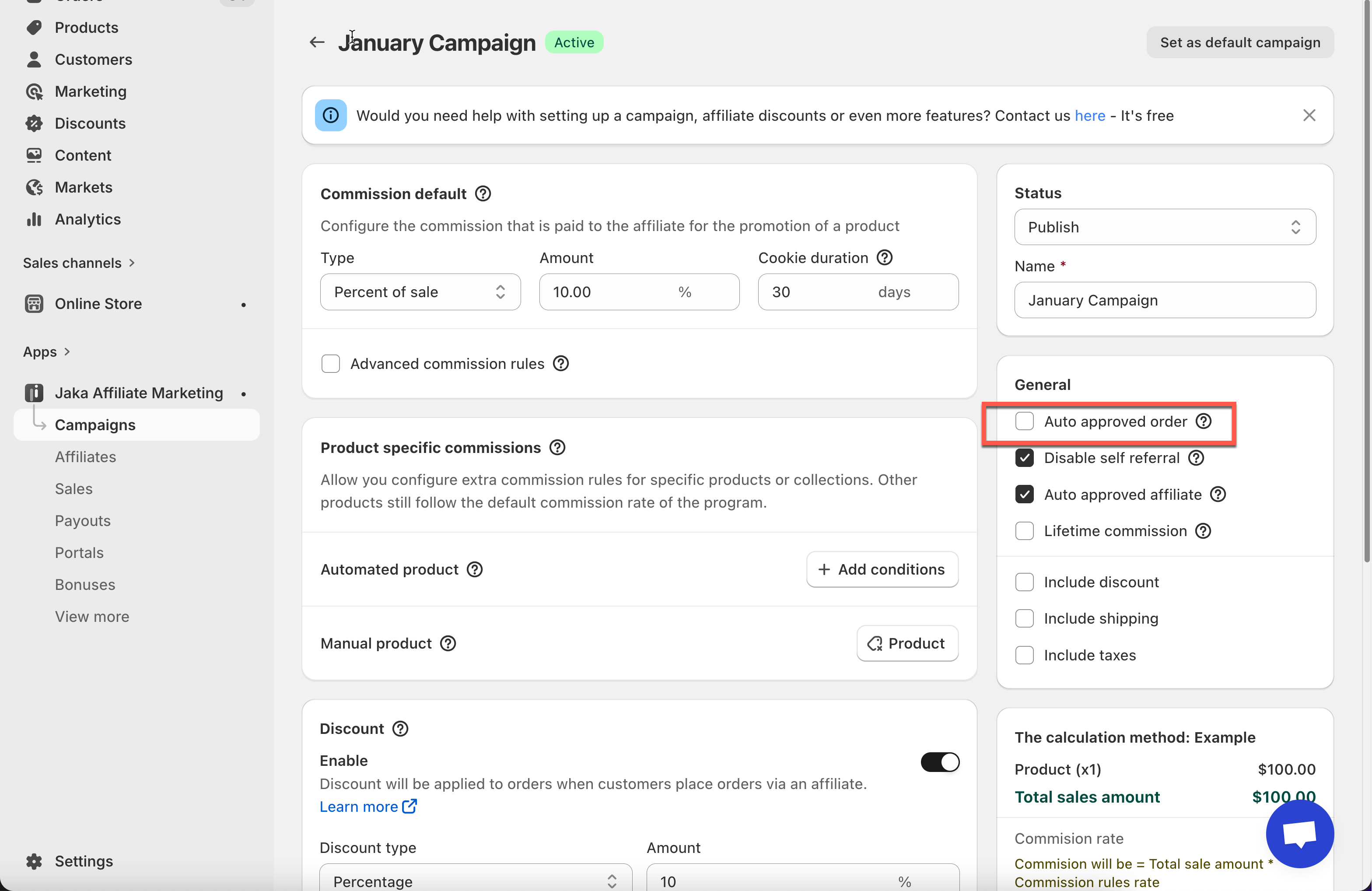Click the Analytics bar chart icon

click(x=34, y=219)
